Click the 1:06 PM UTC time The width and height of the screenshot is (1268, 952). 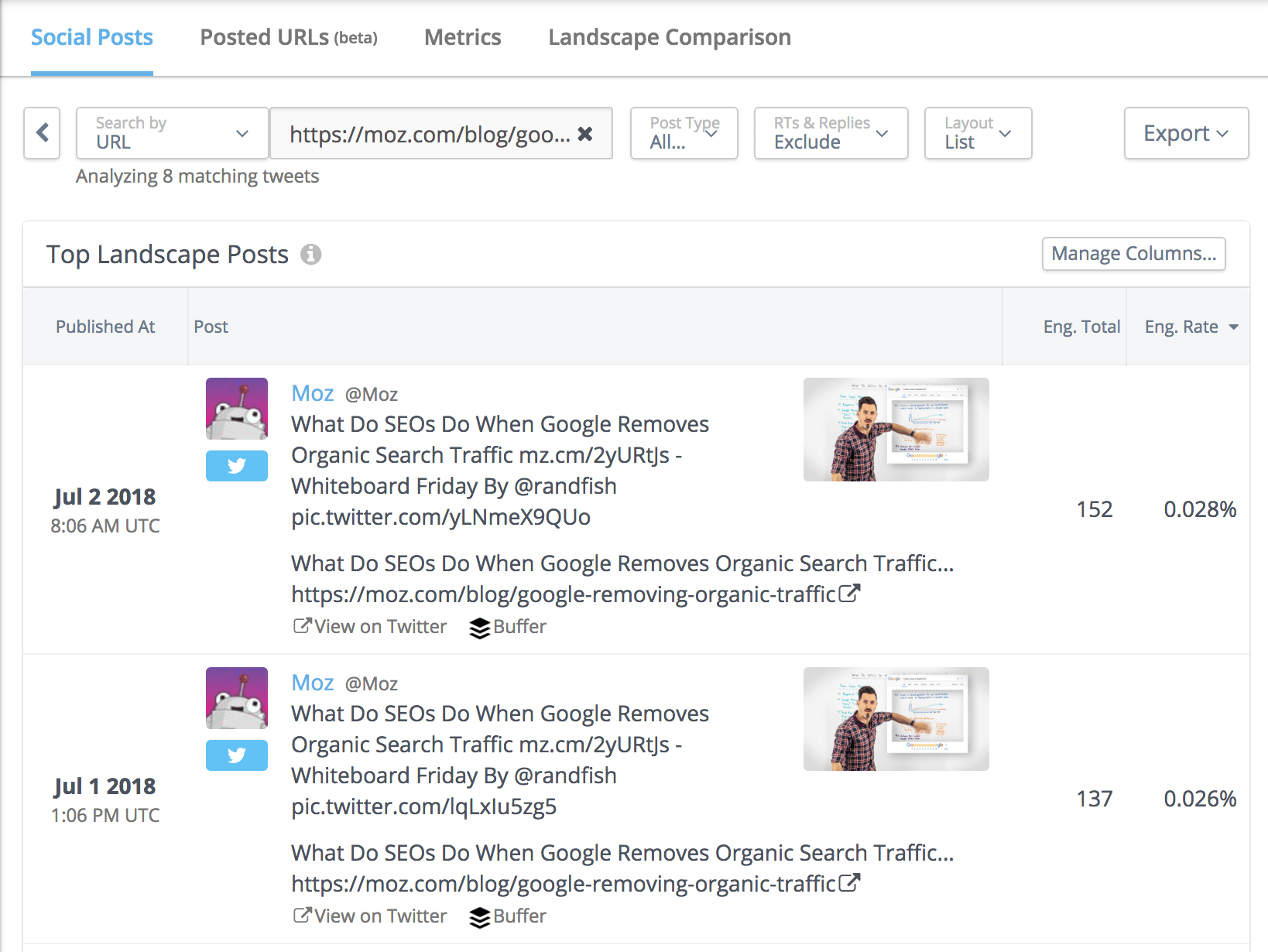coord(105,816)
